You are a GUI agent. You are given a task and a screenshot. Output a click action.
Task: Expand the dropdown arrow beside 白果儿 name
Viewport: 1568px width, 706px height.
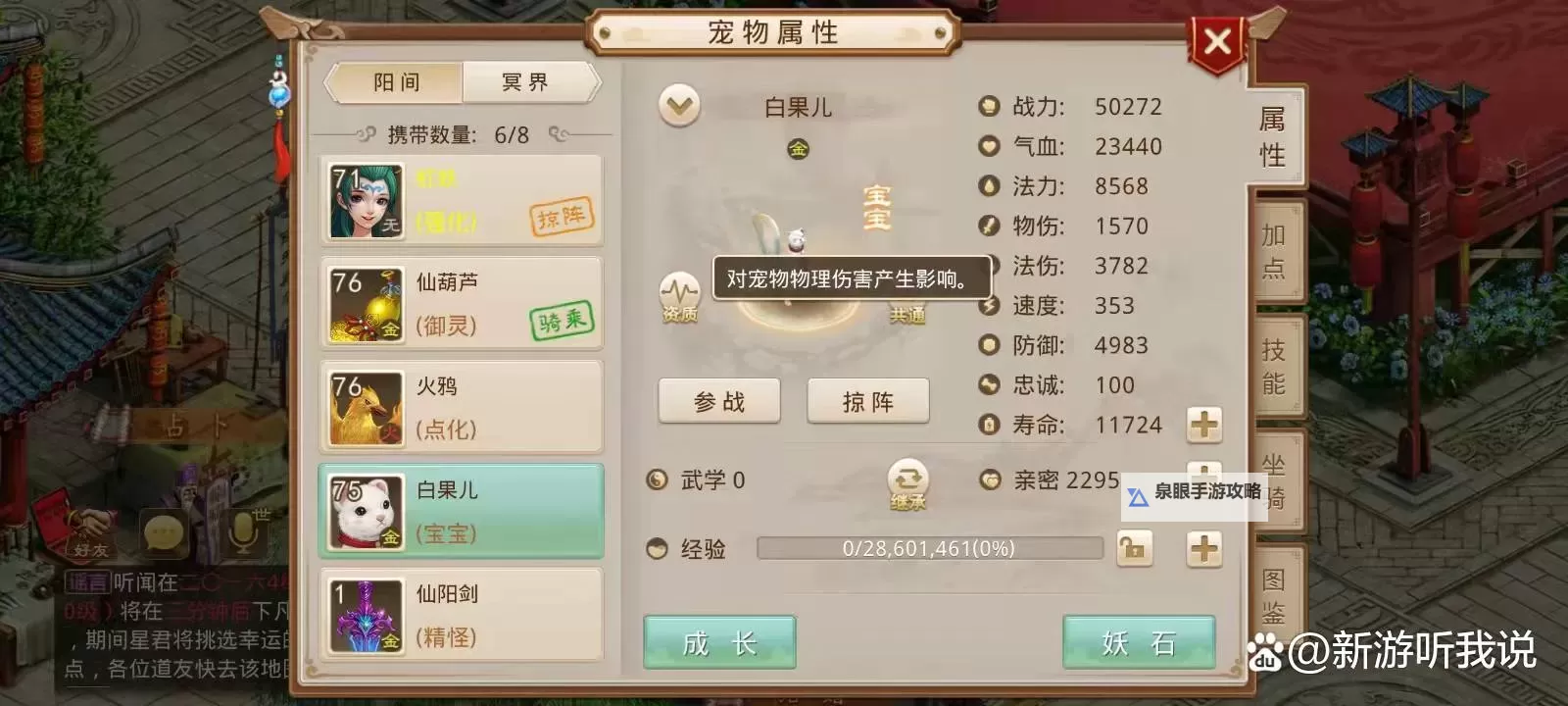pos(680,105)
